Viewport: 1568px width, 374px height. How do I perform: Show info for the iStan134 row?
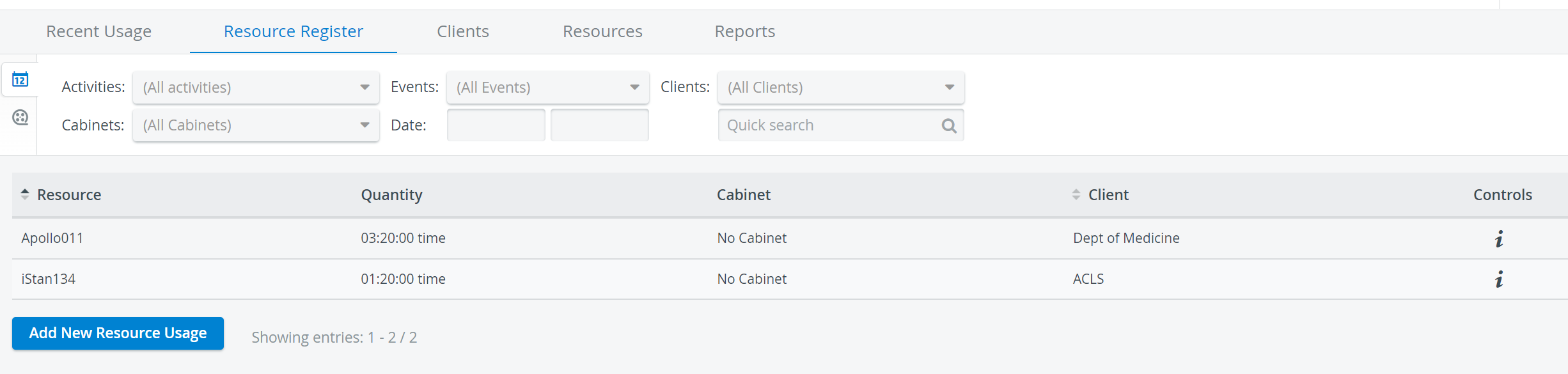pyautogui.click(x=1499, y=279)
